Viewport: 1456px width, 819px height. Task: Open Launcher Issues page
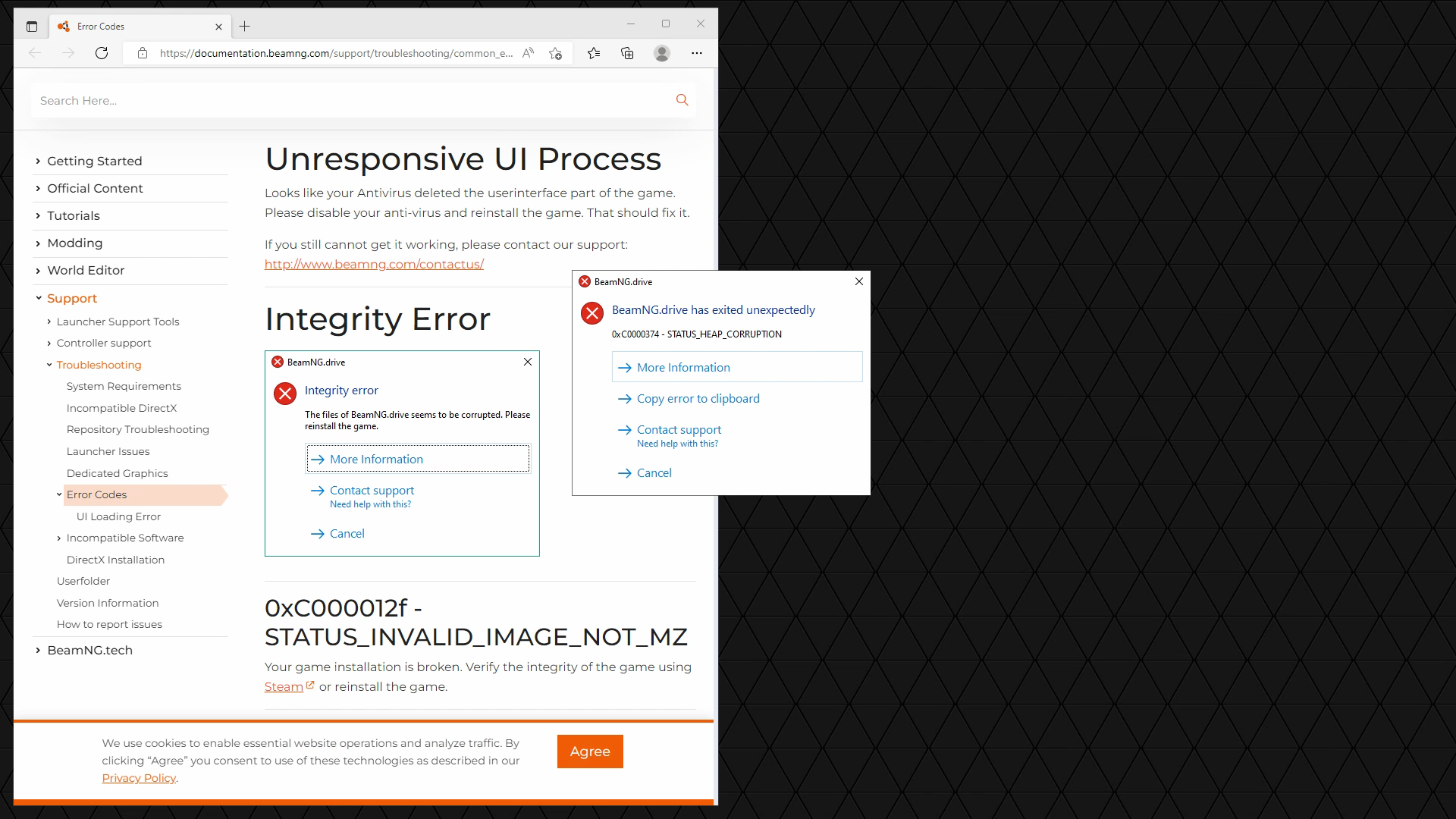tap(108, 451)
